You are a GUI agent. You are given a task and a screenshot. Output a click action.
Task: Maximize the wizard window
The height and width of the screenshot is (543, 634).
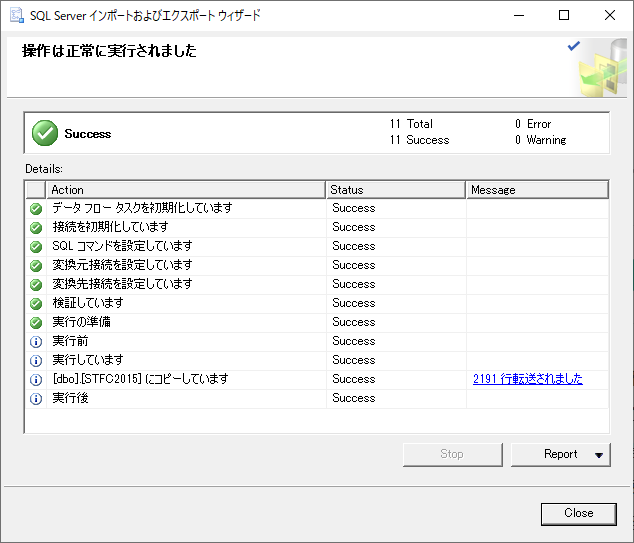pyautogui.click(x=564, y=15)
